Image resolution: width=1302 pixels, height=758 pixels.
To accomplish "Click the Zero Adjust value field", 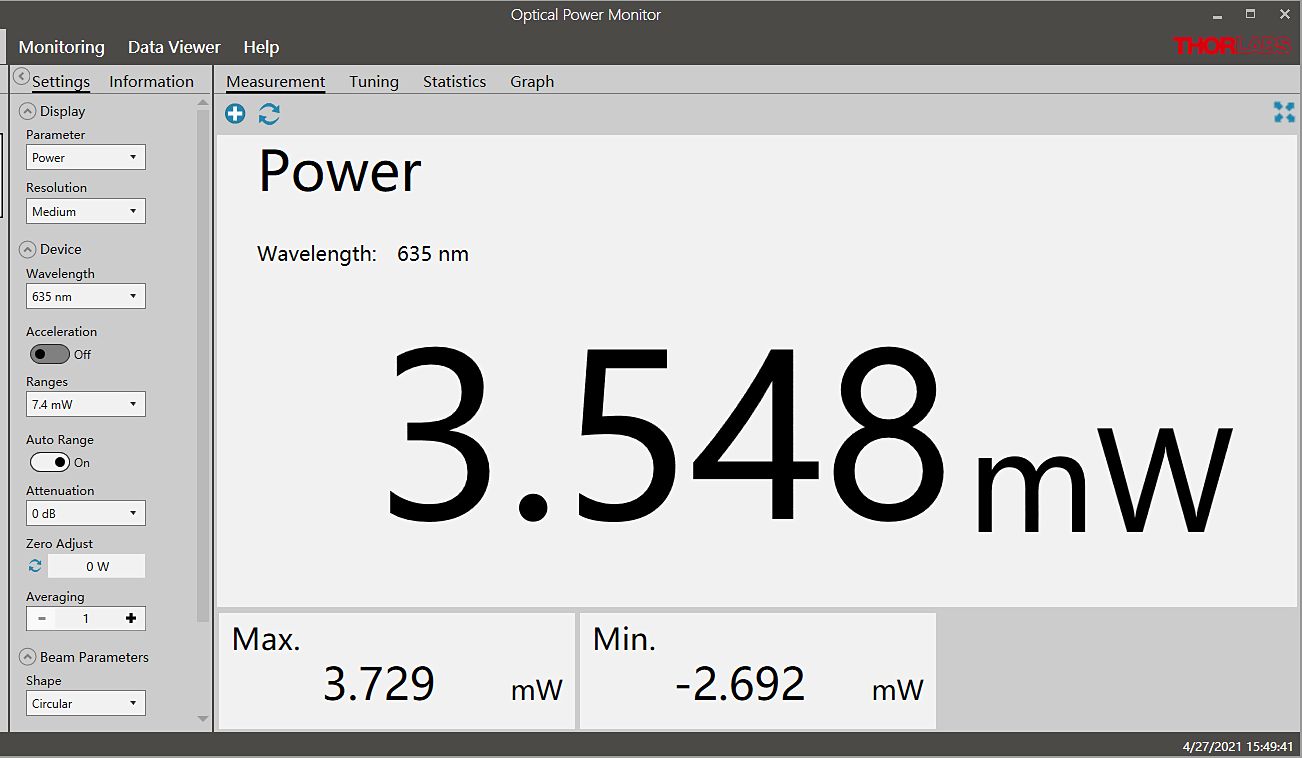I will tap(97, 566).
